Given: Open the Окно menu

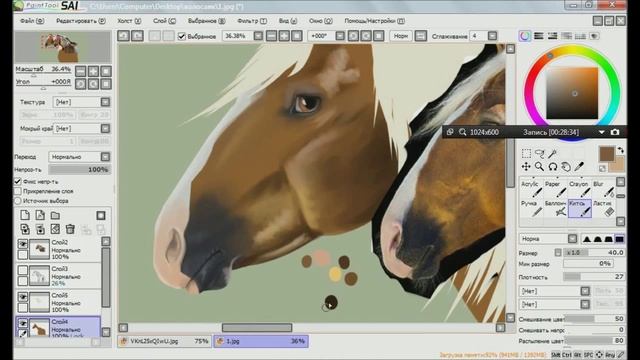Looking at the screenshot, I should (x=320, y=21).
